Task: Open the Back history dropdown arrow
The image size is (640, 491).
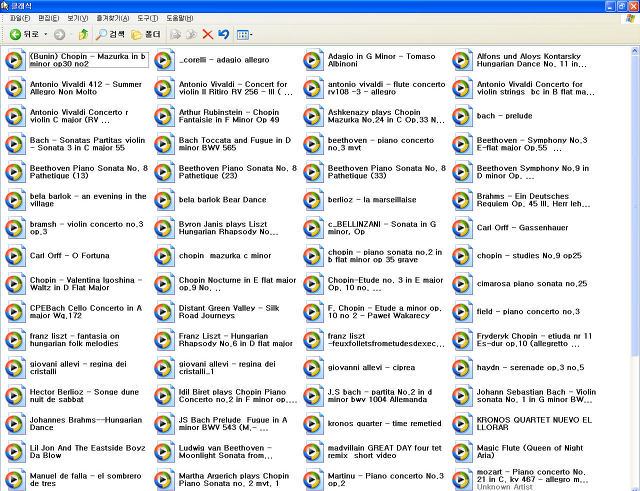Action: (x=46, y=34)
